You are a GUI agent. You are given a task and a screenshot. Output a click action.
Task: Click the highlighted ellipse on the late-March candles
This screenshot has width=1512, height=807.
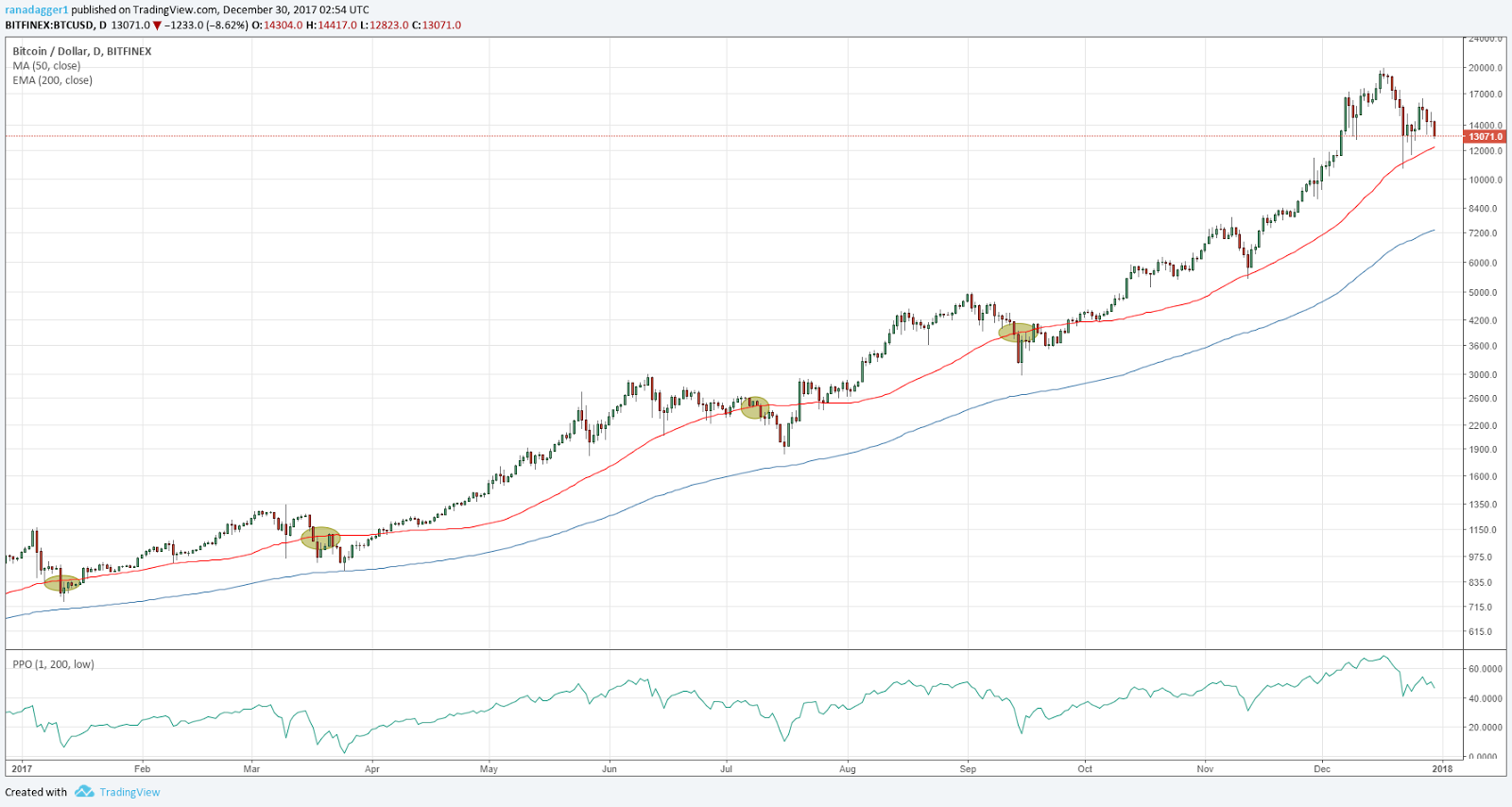click(320, 539)
